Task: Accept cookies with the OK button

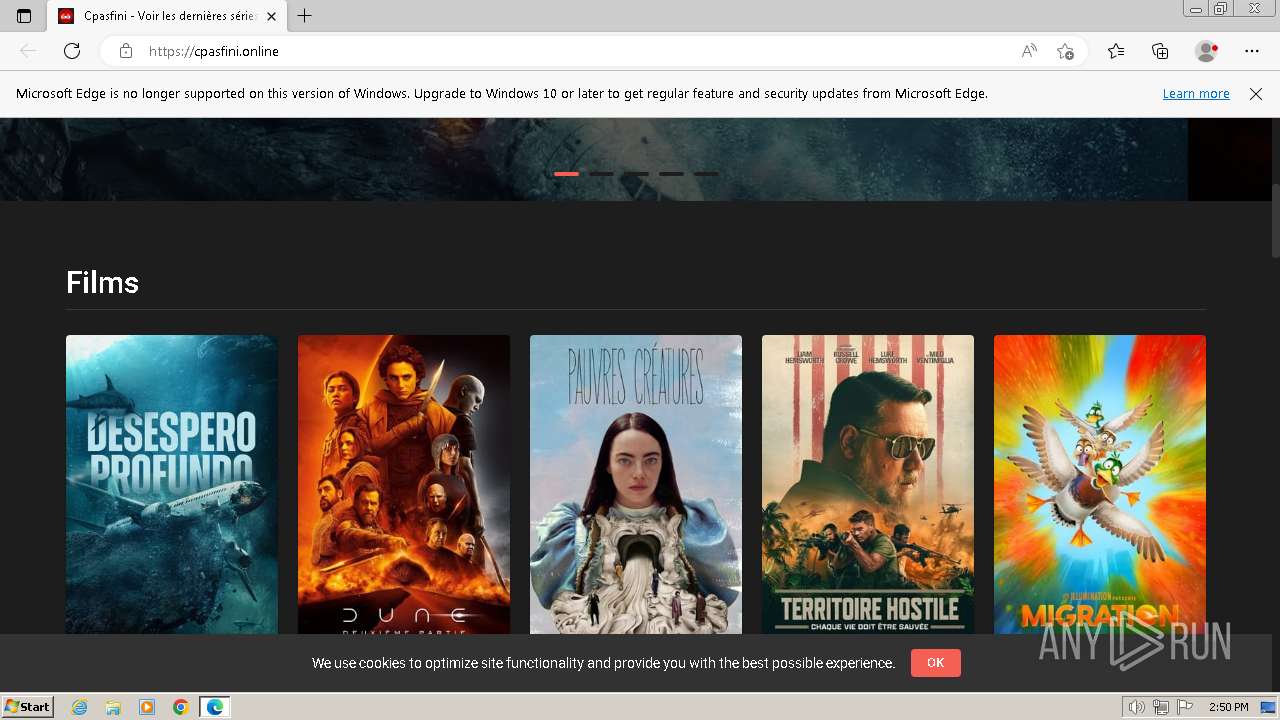Action: [x=936, y=663]
